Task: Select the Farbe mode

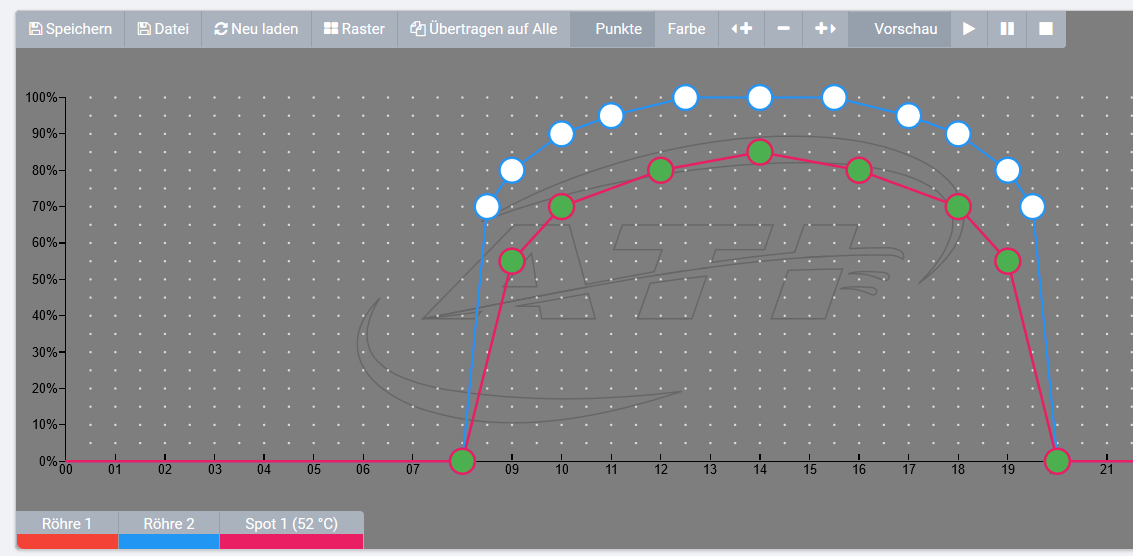Action: (686, 29)
